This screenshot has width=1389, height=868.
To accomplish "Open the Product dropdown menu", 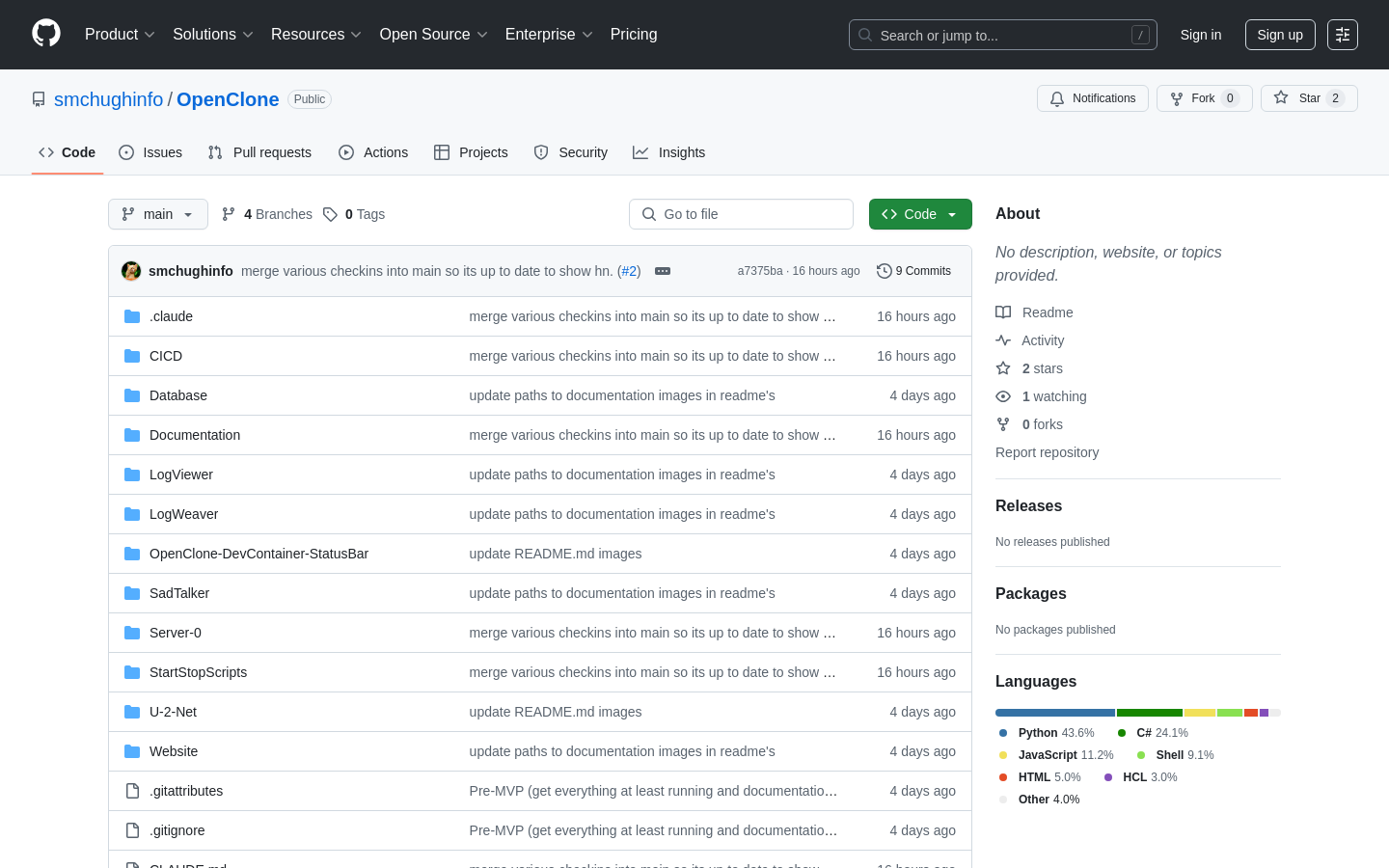I will 120,35.
